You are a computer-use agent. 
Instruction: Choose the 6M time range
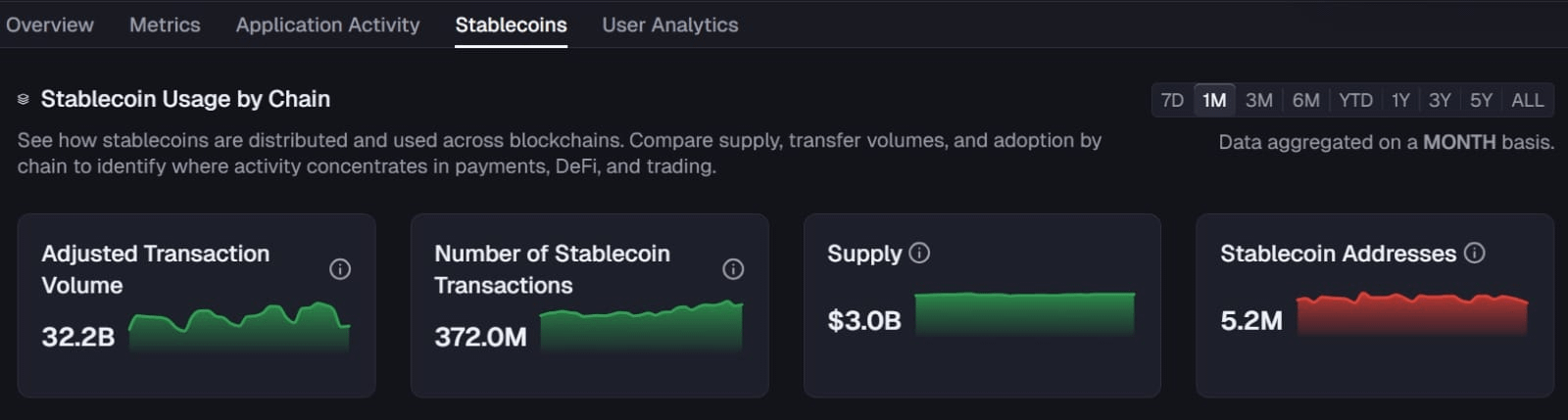[1305, 100]
